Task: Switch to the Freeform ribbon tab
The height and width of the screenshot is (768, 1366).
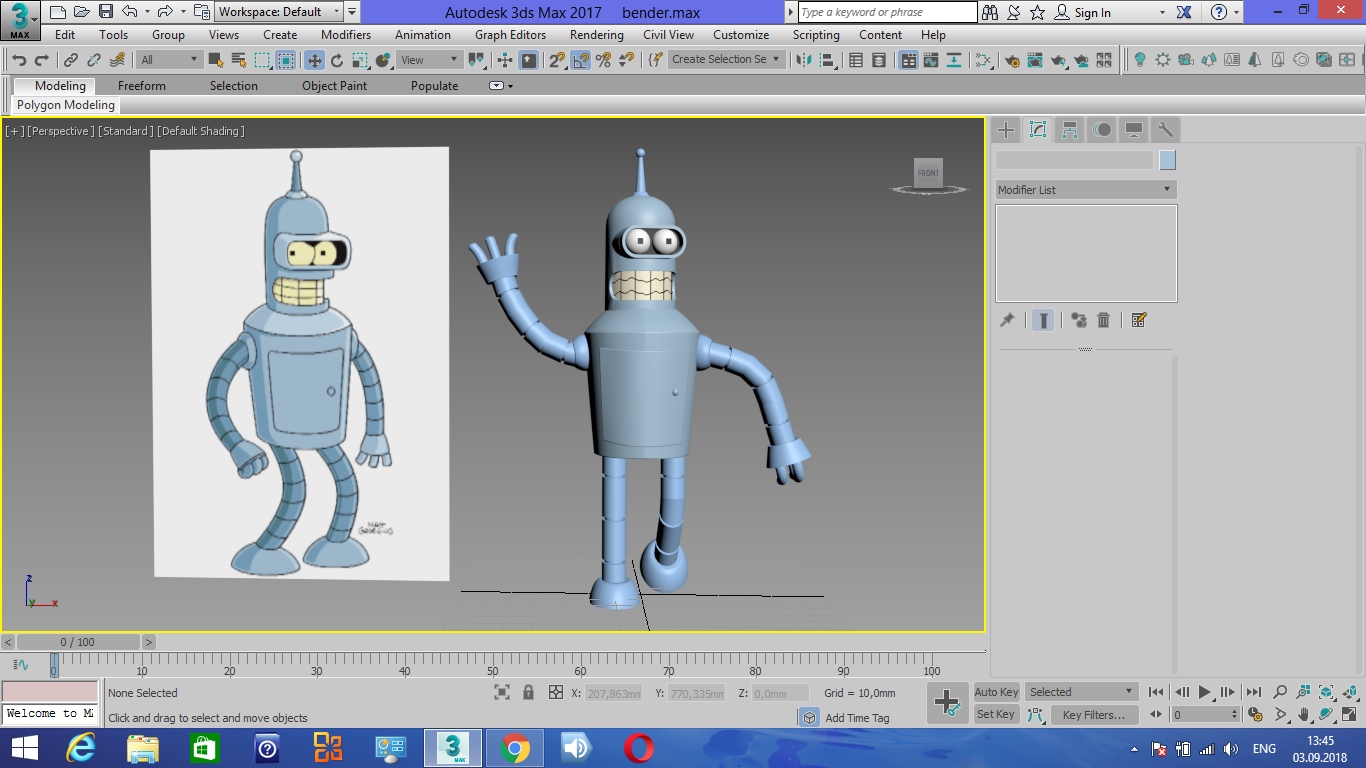Action: [x=142, y=86]
